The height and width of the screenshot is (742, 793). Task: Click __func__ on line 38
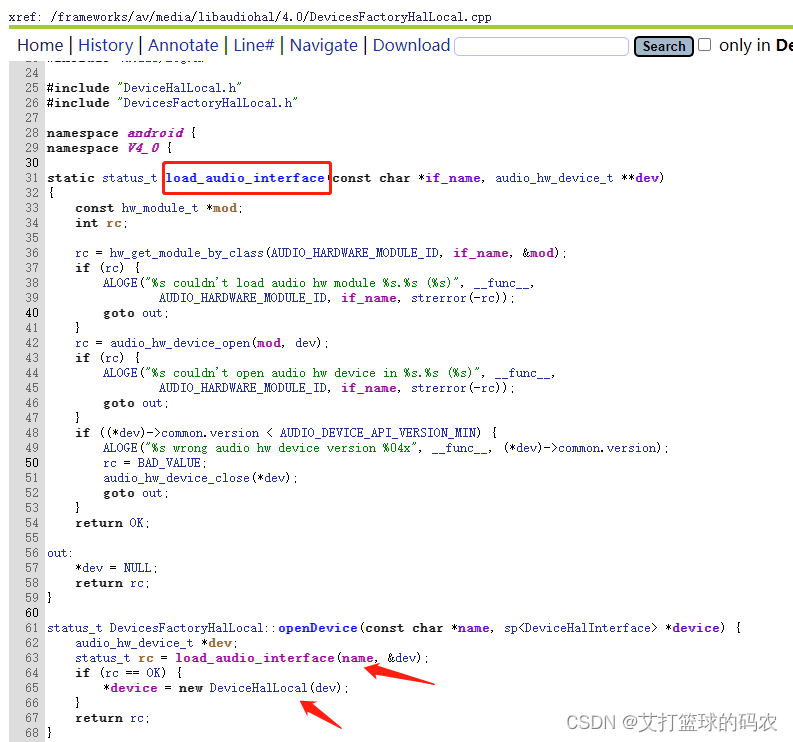pos(502,283)
